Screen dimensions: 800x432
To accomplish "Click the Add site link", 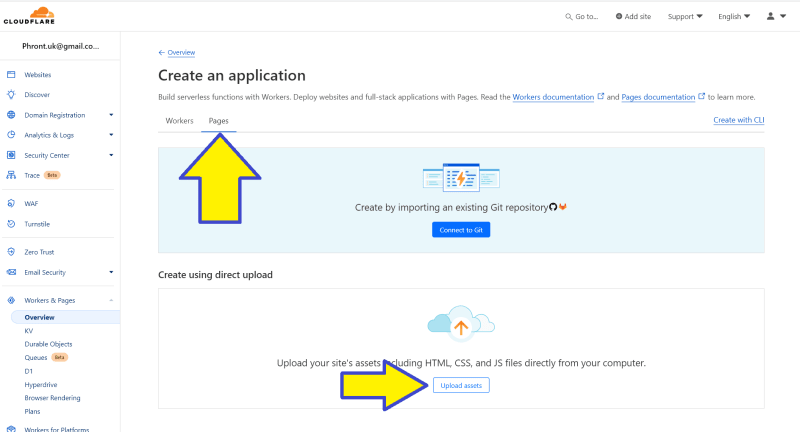I will pyautogui.click(x=633, y=16).
